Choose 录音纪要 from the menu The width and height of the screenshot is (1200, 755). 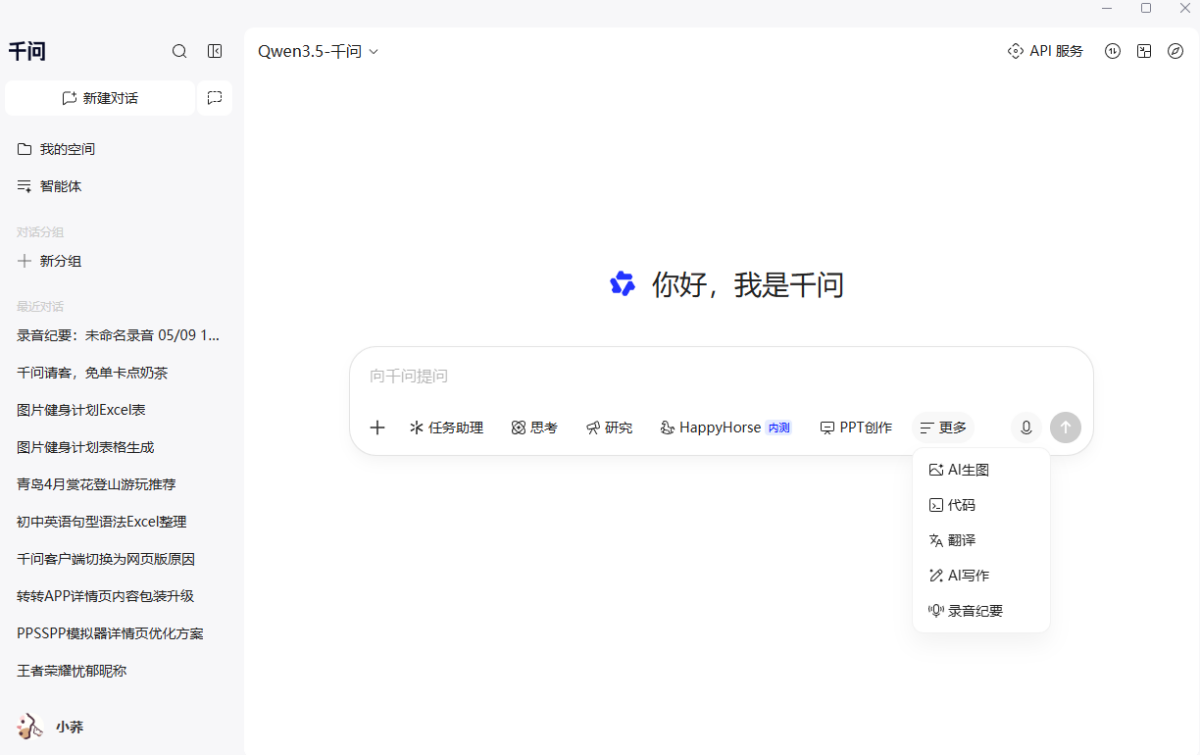click(981, 611)
